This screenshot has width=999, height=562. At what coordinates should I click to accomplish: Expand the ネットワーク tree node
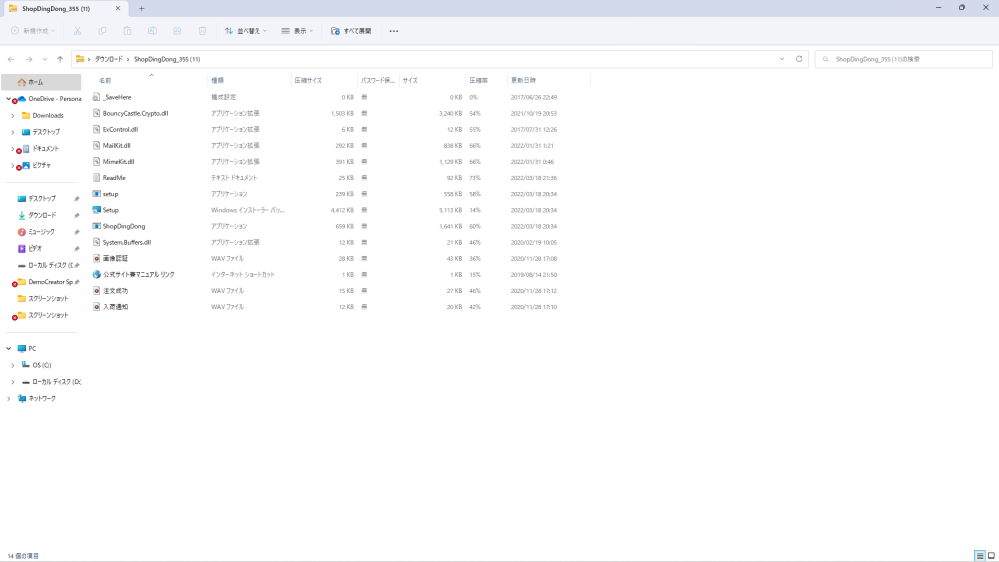click(9, 398)
